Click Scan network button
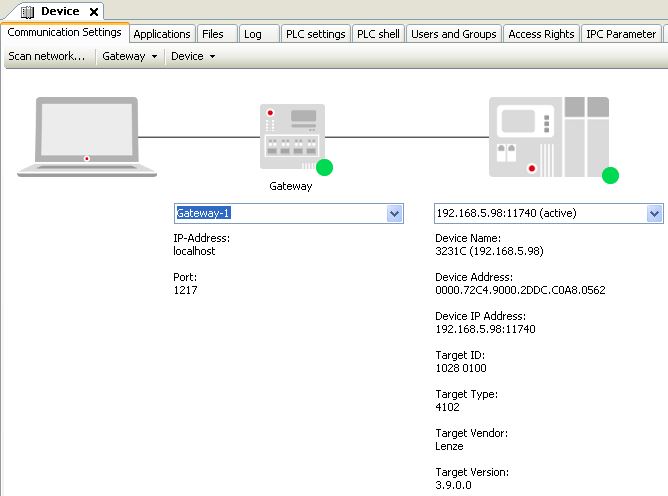Viewport: 668px width, 496px height. click(x=46, y=56)
